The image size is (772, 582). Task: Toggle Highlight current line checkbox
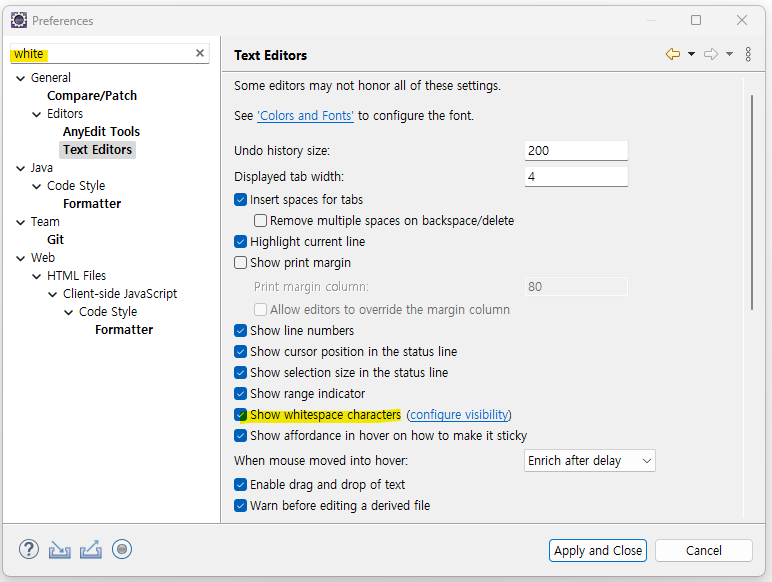coord(240,242)
